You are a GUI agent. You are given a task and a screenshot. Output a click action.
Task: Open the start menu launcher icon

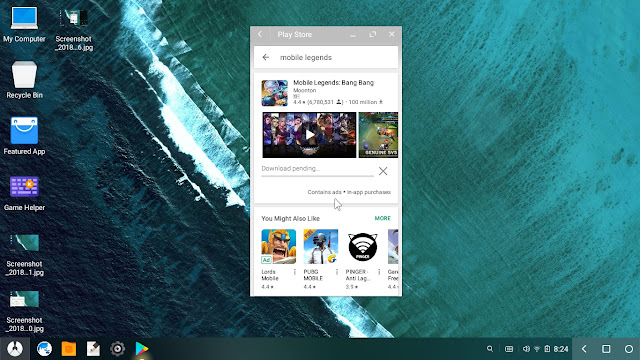pos(15,349)
